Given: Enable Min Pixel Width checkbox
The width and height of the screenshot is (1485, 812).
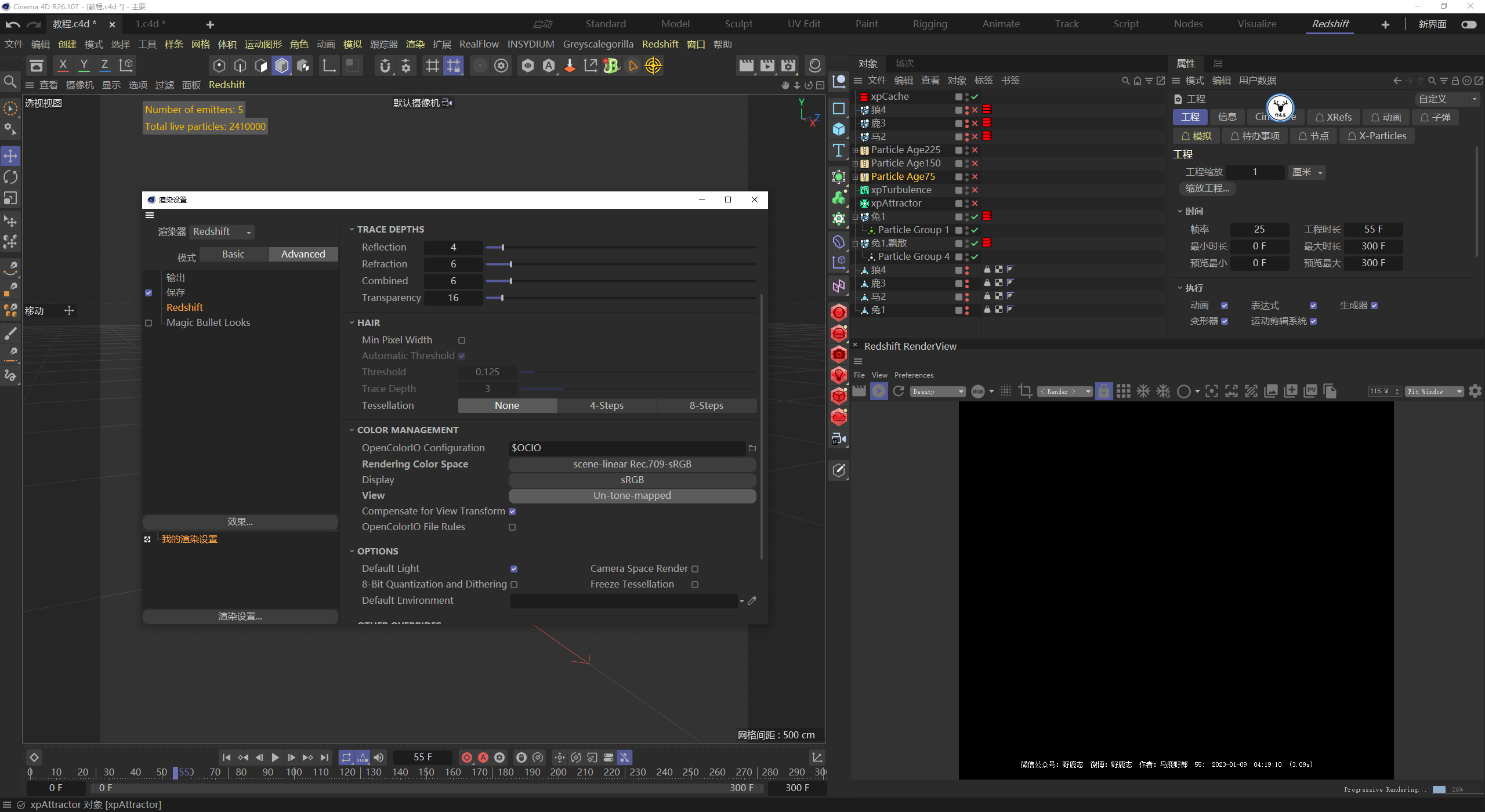Looking at the screenshot, I should [x=462, y=340].
